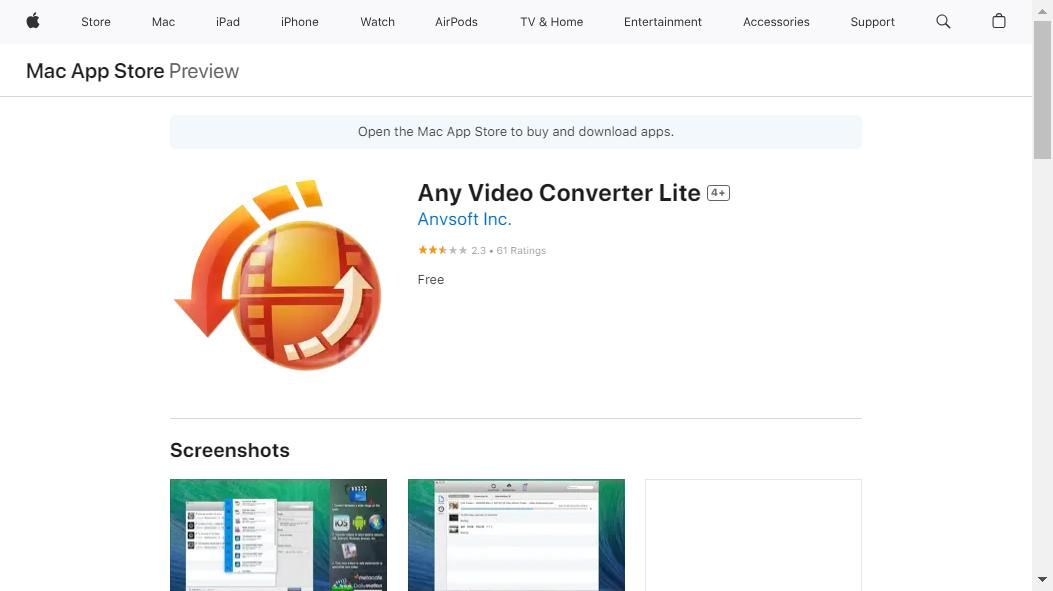Click the scrollbar down arrow
The height and width of the screenshot is (591, 1053).
[x=1042, y=580]
